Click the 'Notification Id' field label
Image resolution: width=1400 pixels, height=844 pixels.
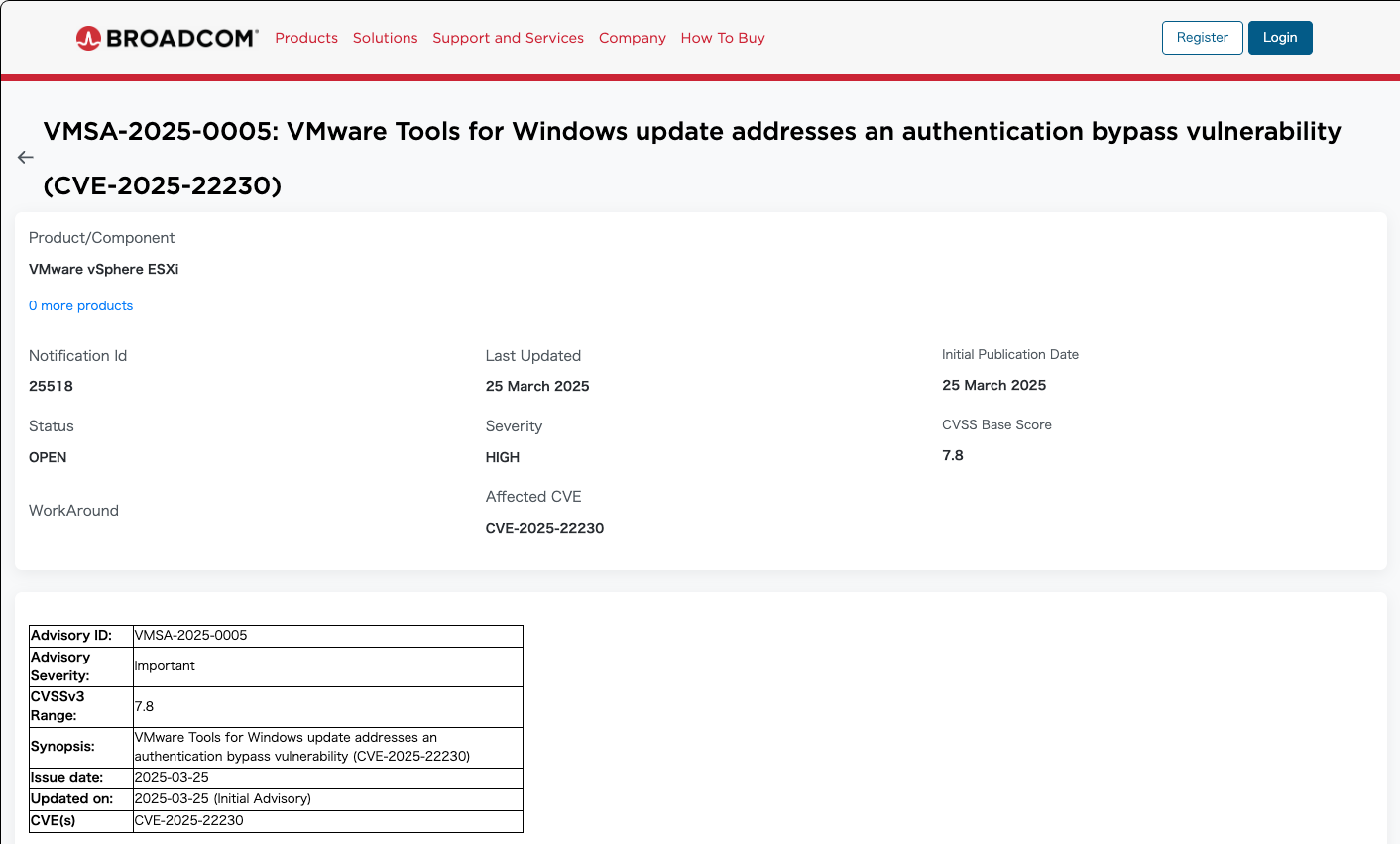tap(77, 356)
